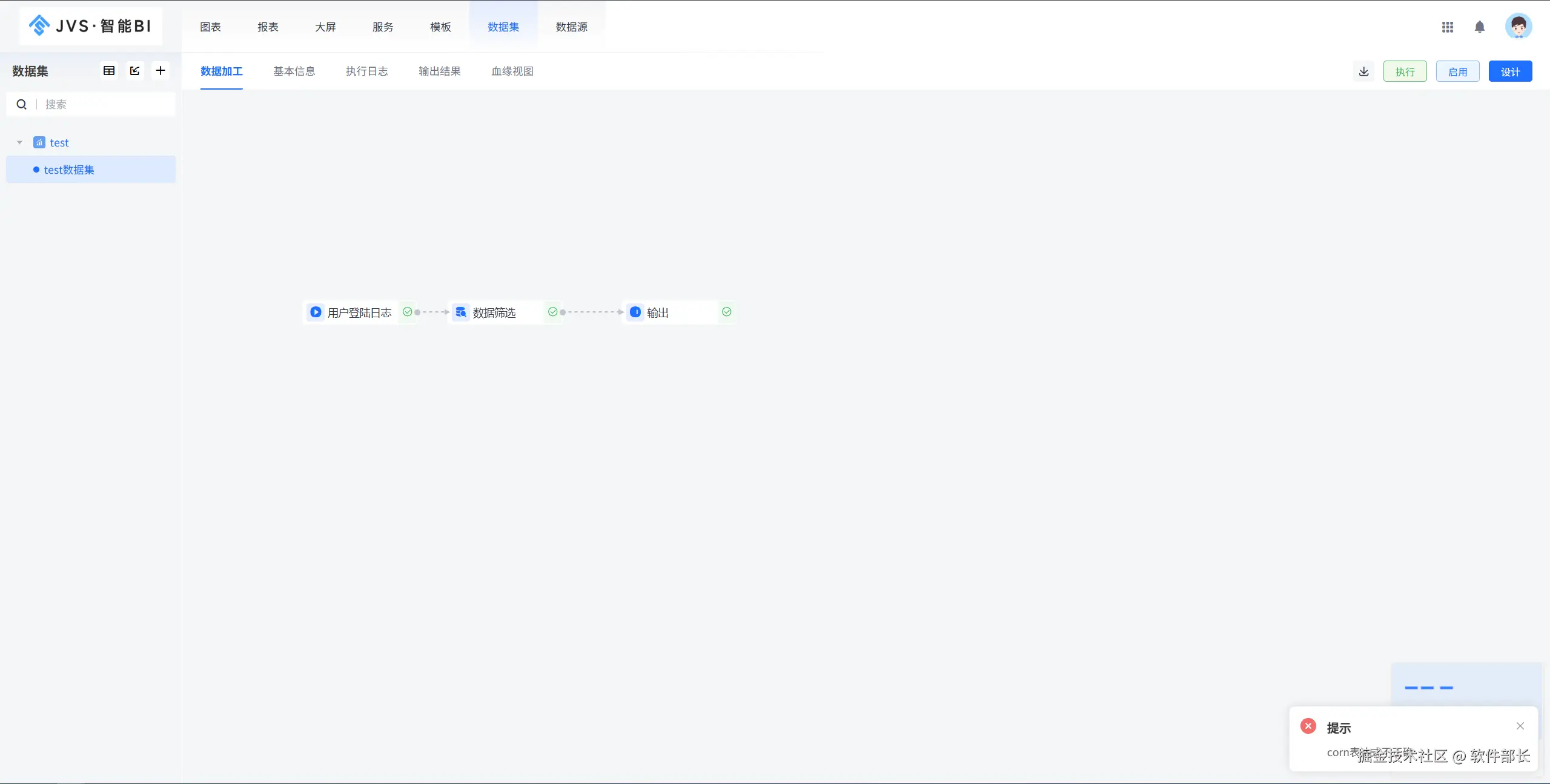Click the plus icon to add dataset

pos(160,71)
